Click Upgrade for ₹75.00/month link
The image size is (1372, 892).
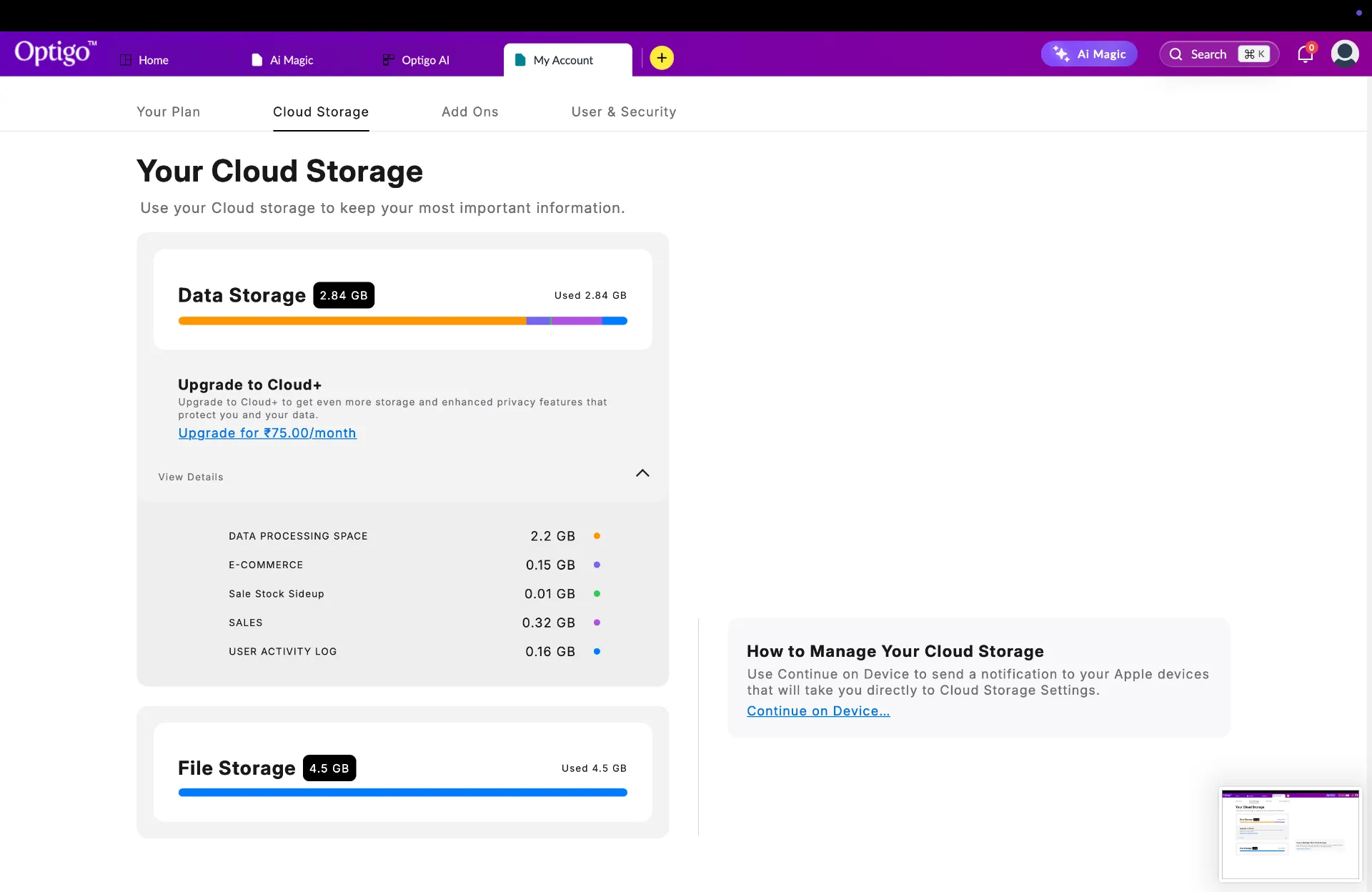[267, 433]
